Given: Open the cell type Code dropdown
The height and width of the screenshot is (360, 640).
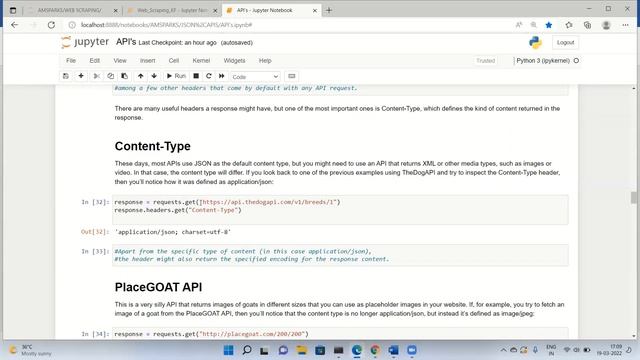Looking at the screenshot, I should [x=255, y=76].
